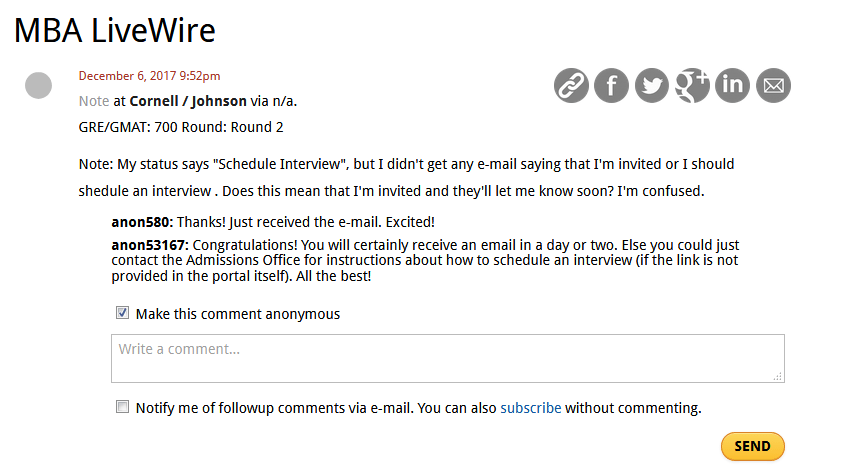Copy the post permalink via chain icon

[x=571, y=86]
